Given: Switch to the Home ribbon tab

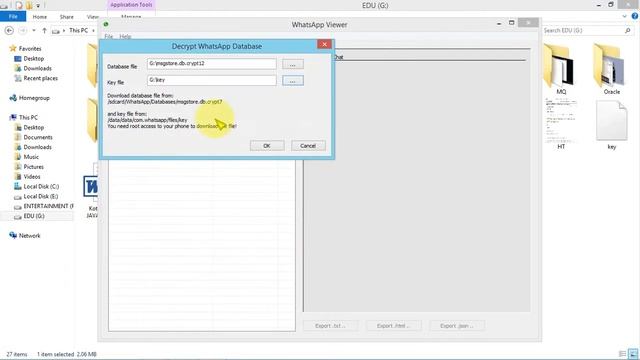Looking at the screenshot, I should (x=40, y=17).
